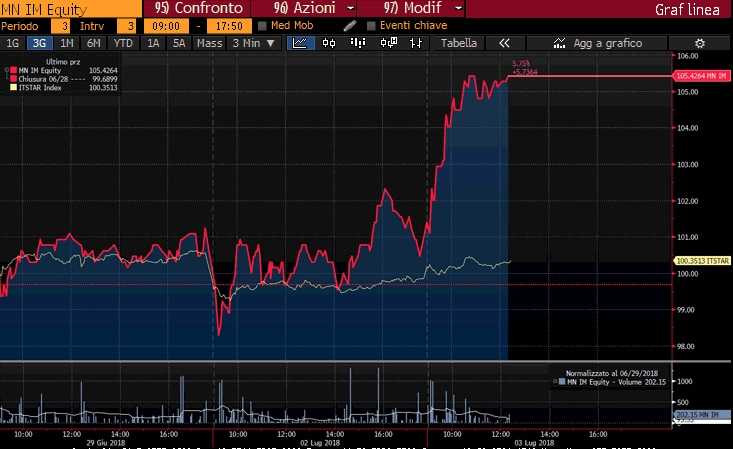This screenshot has height=449, width=733.
Task: Select the 1A period tab
Action: [153, 43]
